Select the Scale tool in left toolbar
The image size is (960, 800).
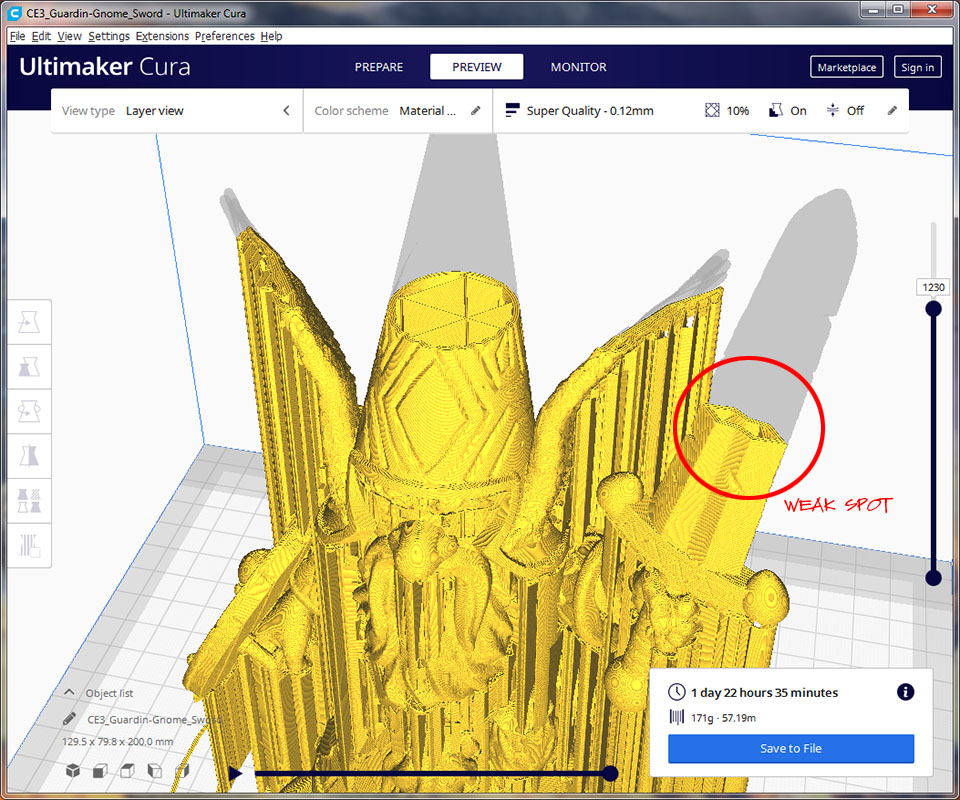(30, 368)
